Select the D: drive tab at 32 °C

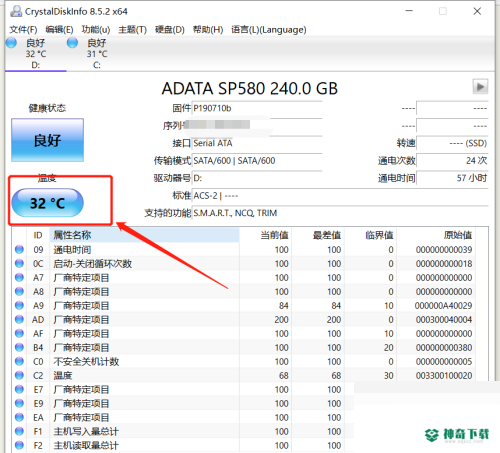(x=36, y=53)
